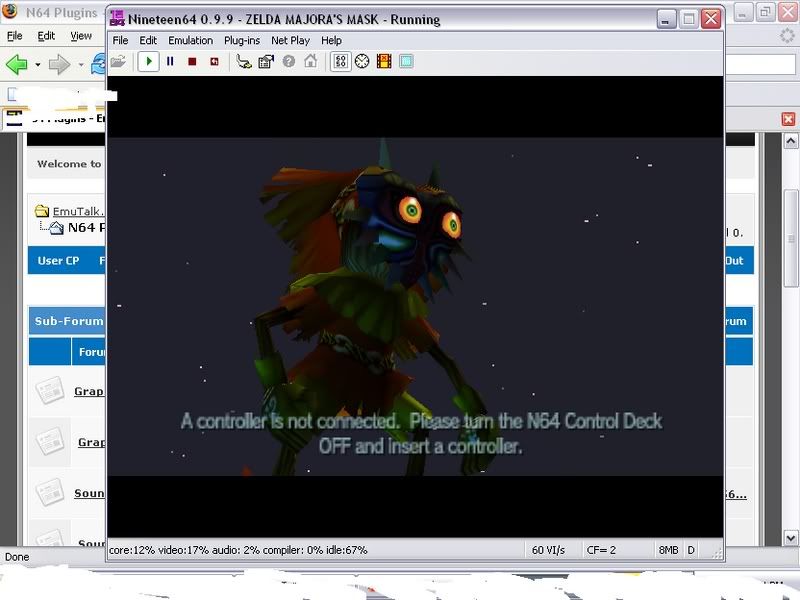Click 'D' status bar entry

(x=691, y=550)
